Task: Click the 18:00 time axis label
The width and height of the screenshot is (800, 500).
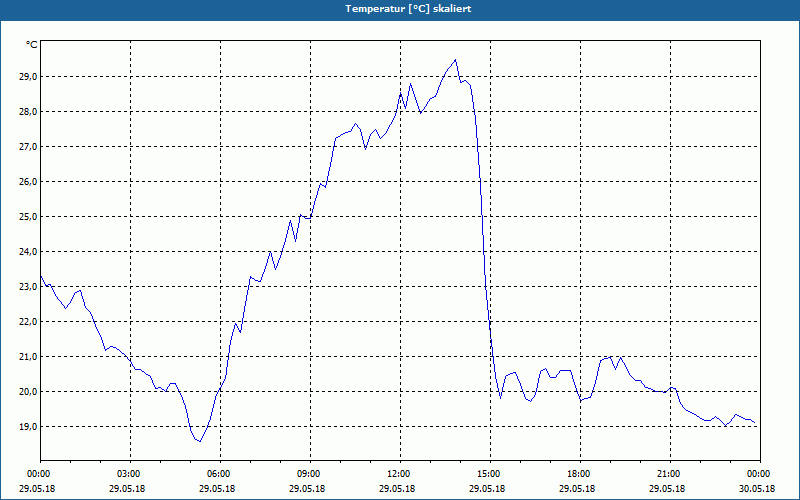Action: tap(578, 474)
